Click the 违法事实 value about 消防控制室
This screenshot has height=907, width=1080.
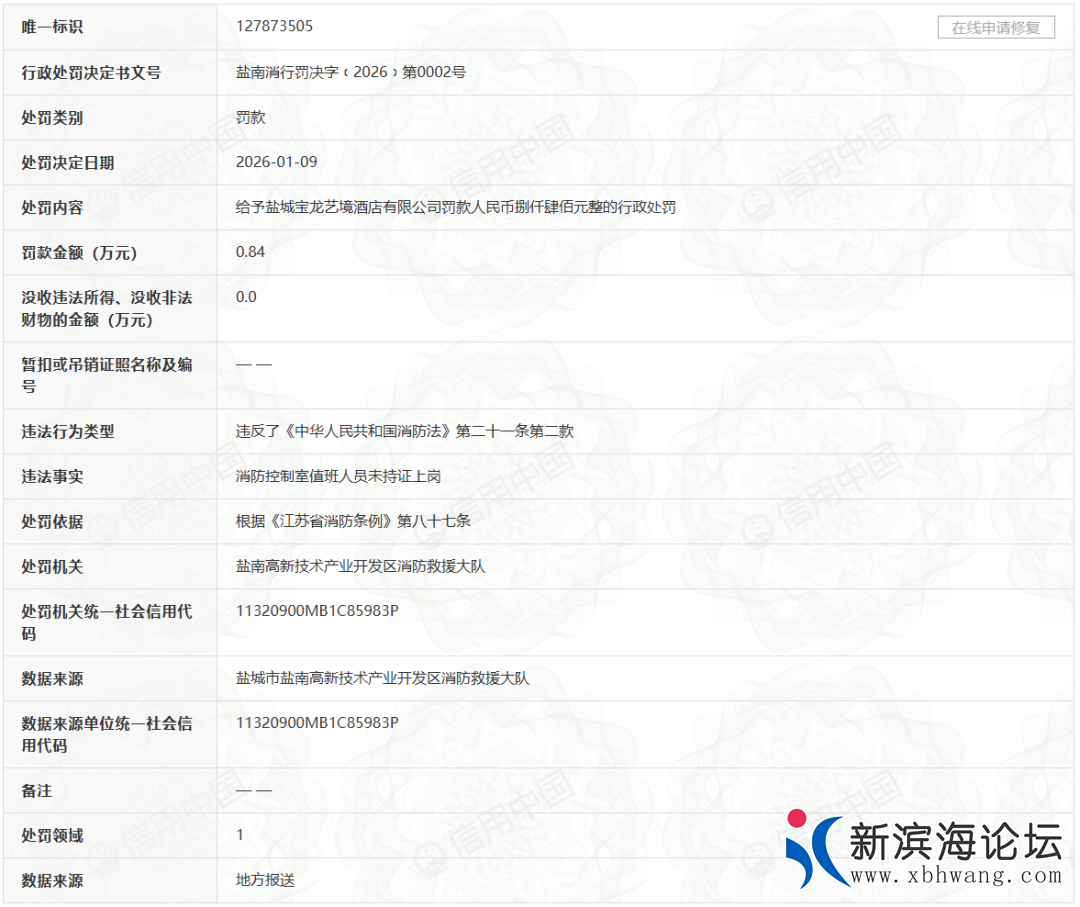click(x=338, y=476)
